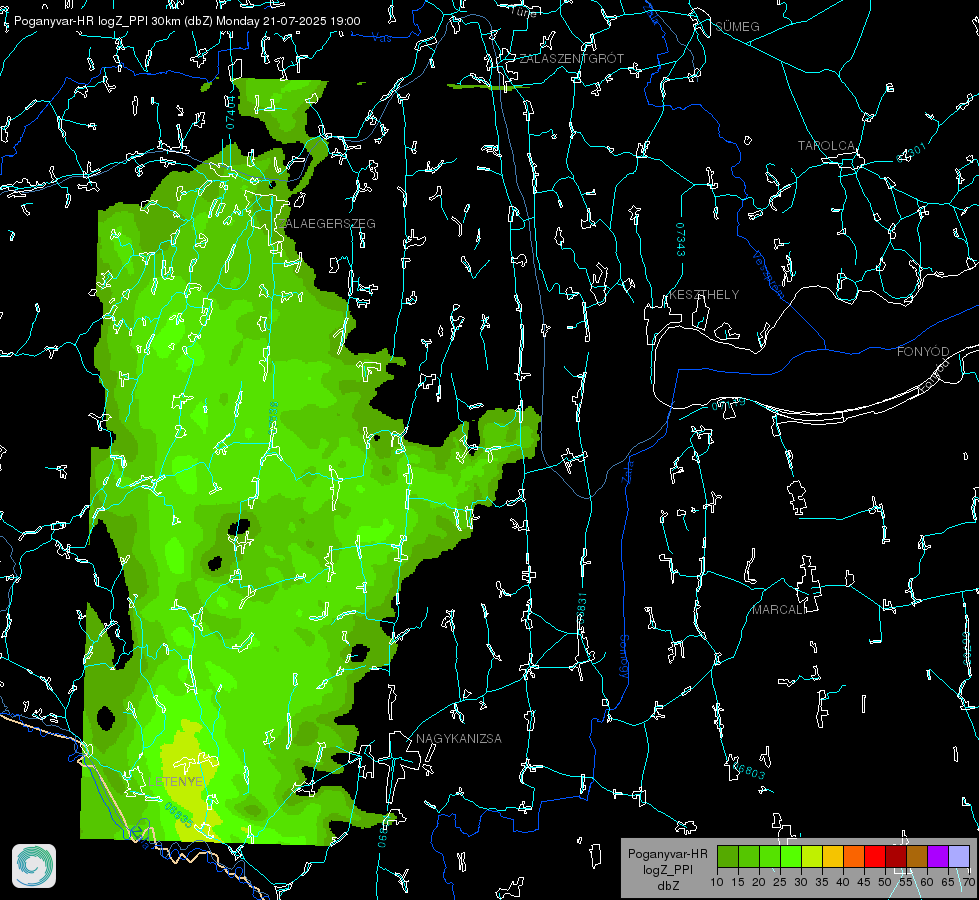
Task: Click the Poganyvar-HR legend label
Action: click(x=667, y=853)
